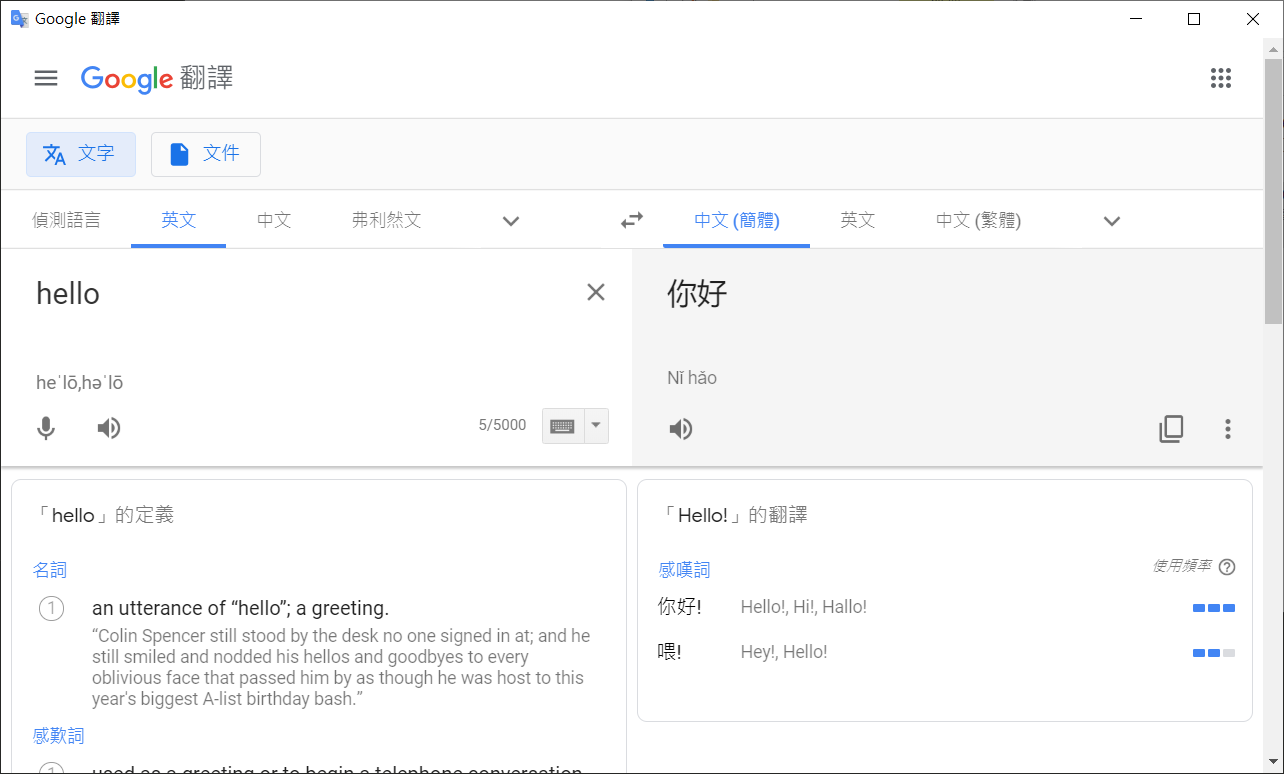Click the 感歎詞 heading in the definitions panel
This screenshot has width=1284, height=774.
click(x=58, y=736)
